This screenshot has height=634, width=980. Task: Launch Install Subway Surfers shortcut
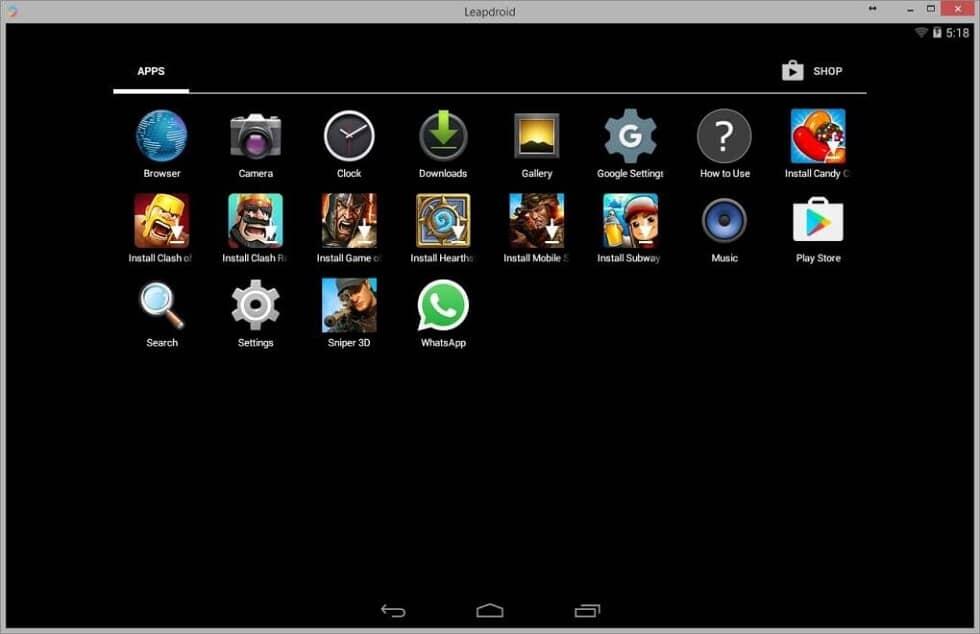[x=630, y=221]
